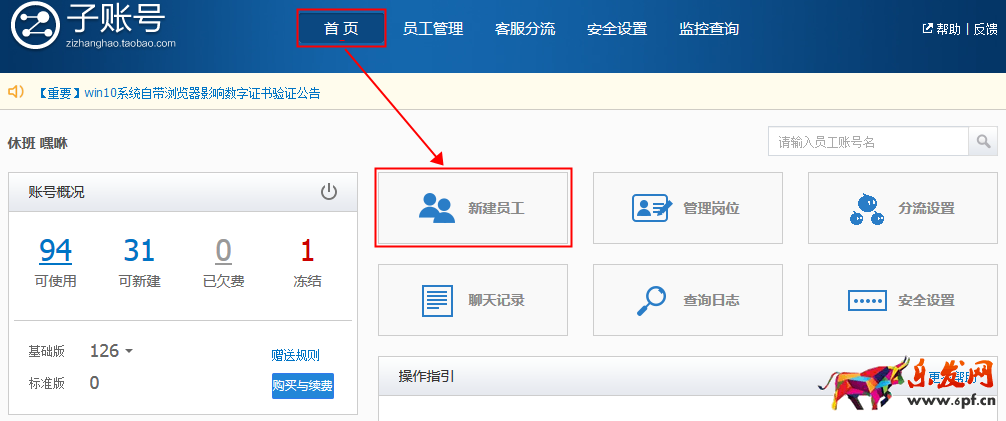
Task: Click the 查询日志 magnifier icon
Action: point(653,300)
